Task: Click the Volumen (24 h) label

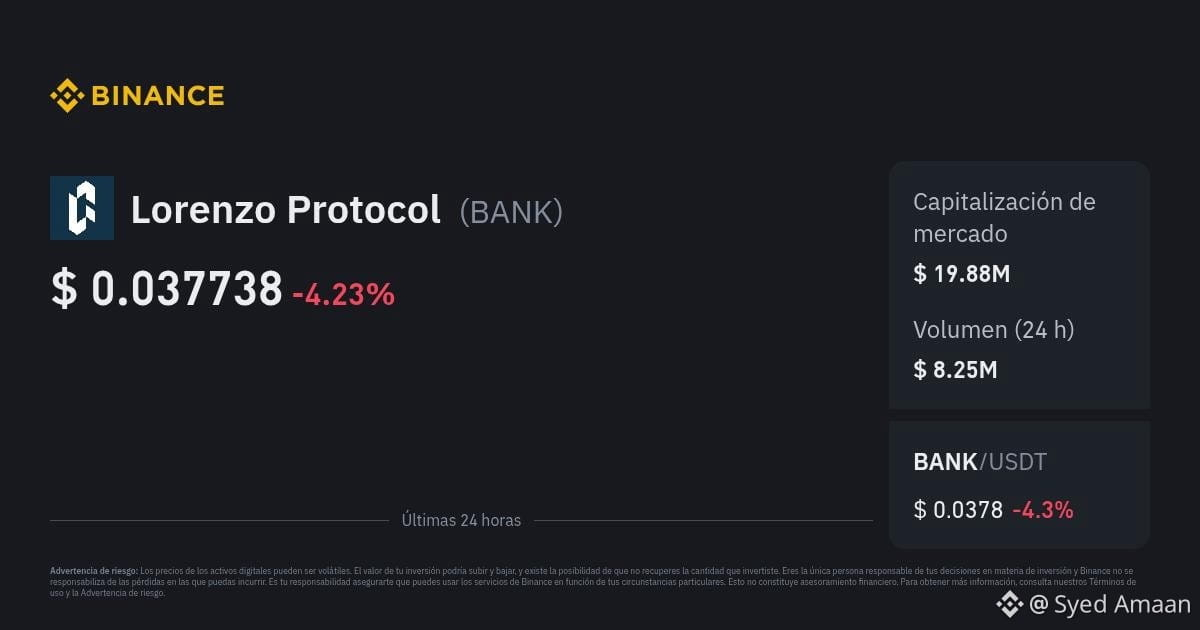Action: coord(994,330)
